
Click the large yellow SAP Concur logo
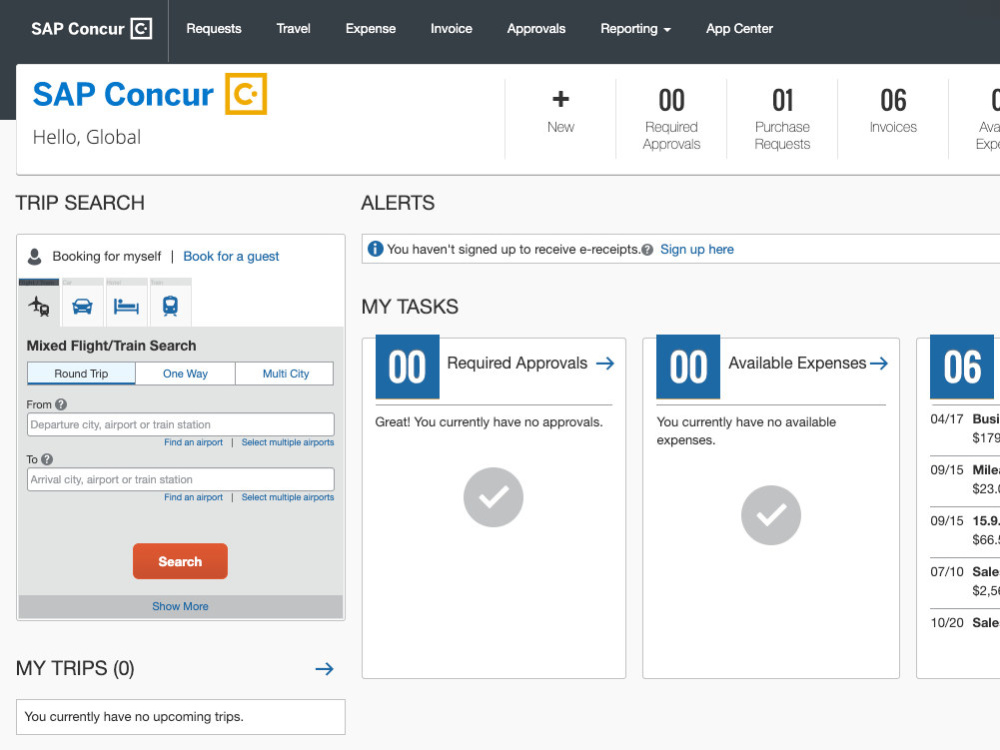[246, 94]
